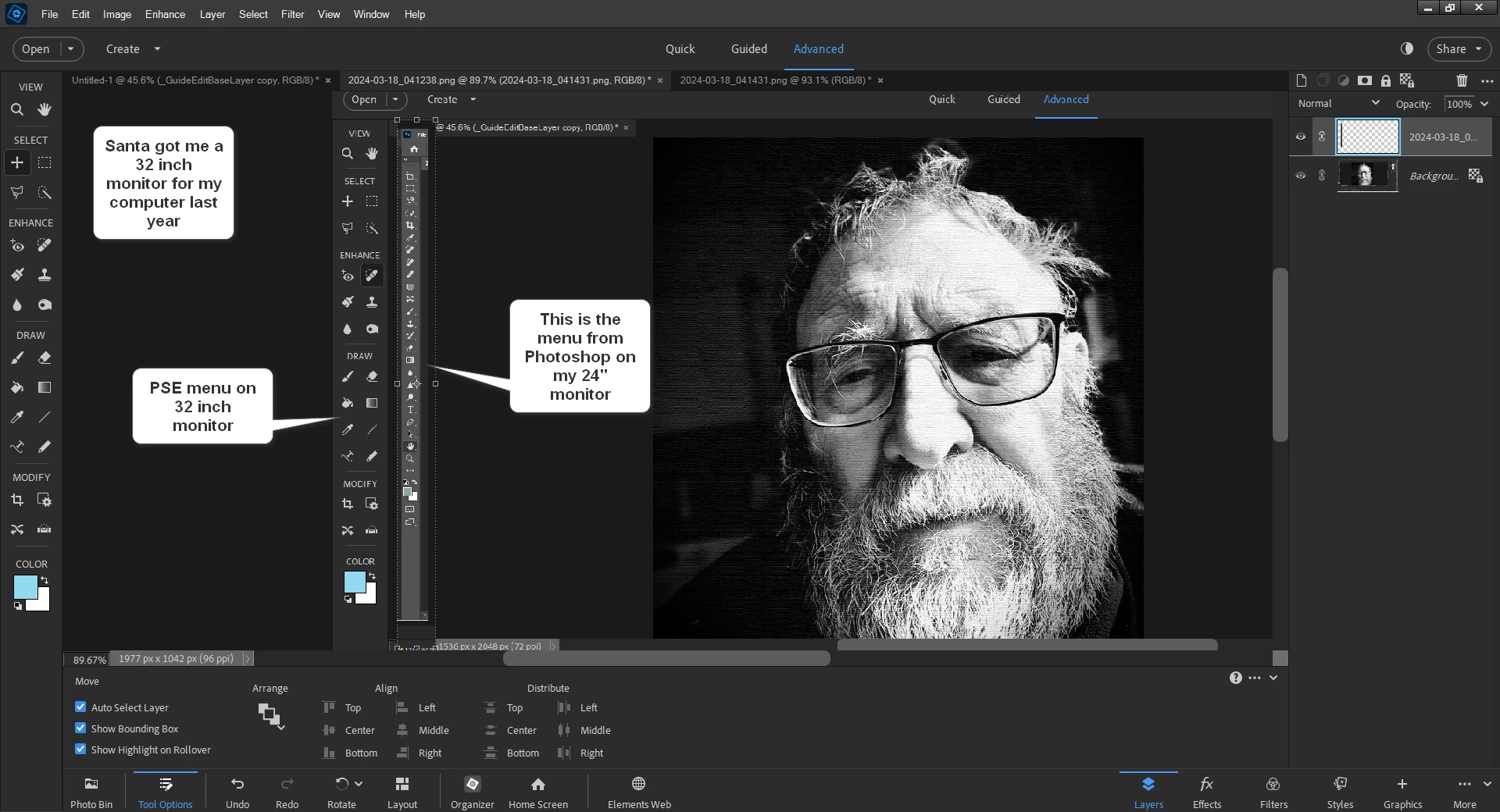Select the Hand tool in the left toolbox
Viewport: 1500px width, 812px height.
45,110
